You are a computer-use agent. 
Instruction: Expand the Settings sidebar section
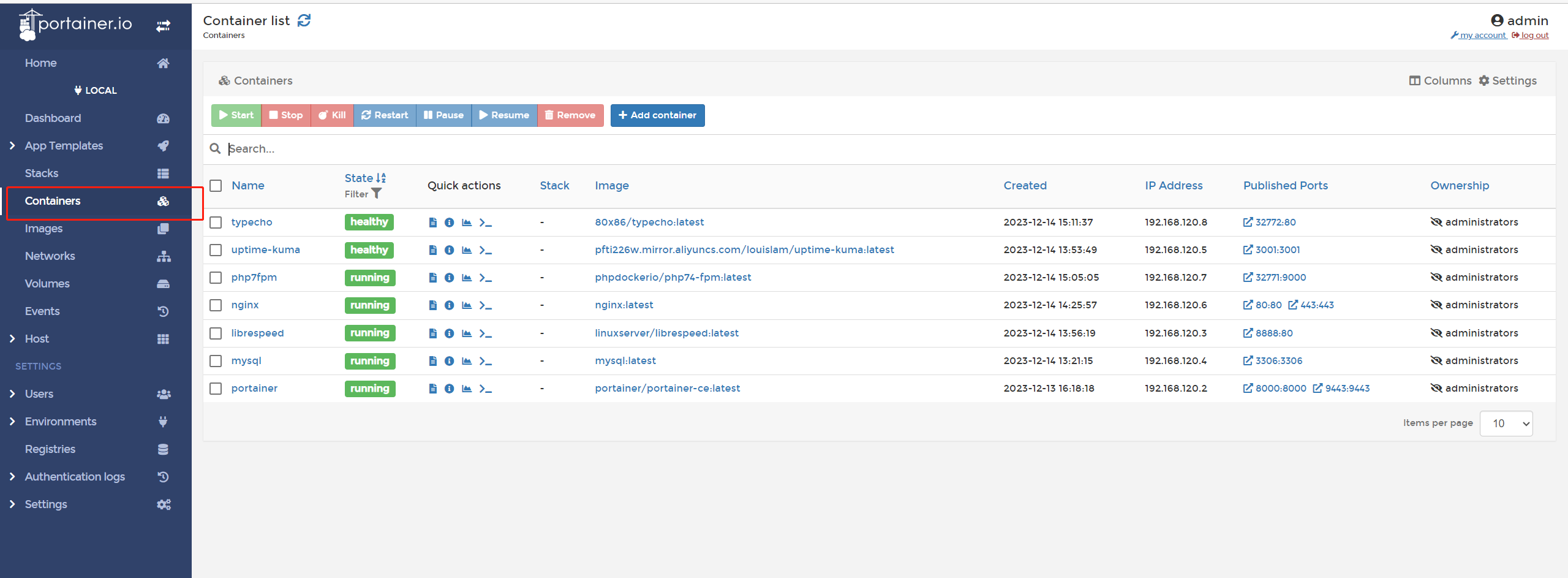pyautogui.click(x=12, y=504)
